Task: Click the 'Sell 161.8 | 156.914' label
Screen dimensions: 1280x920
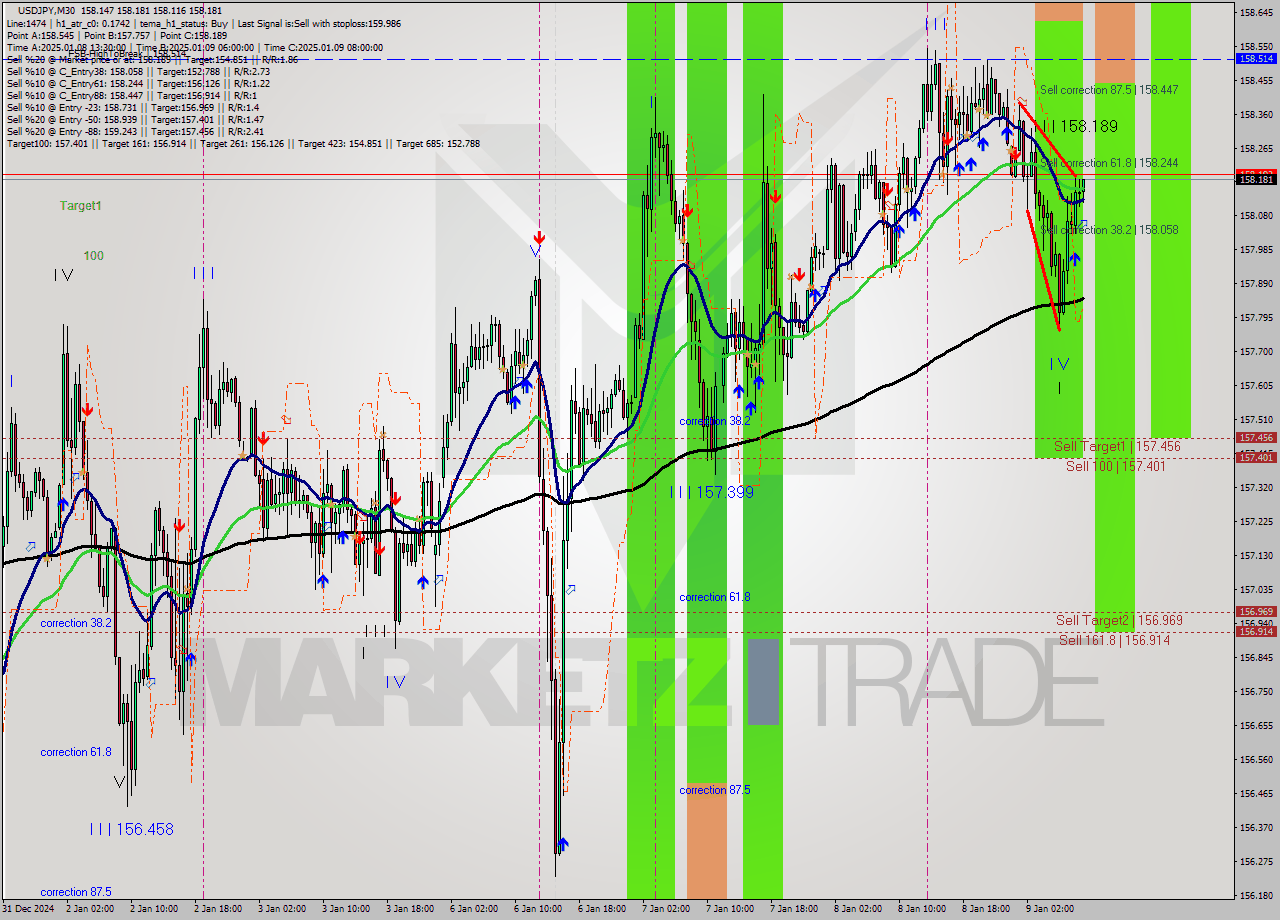Action: tap(1115, 641)
